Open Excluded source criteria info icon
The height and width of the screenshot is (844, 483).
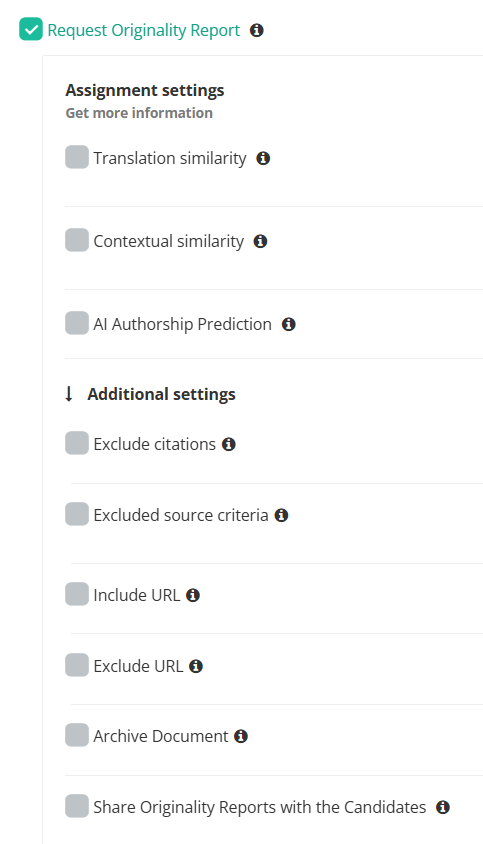[x=281, y=515]
